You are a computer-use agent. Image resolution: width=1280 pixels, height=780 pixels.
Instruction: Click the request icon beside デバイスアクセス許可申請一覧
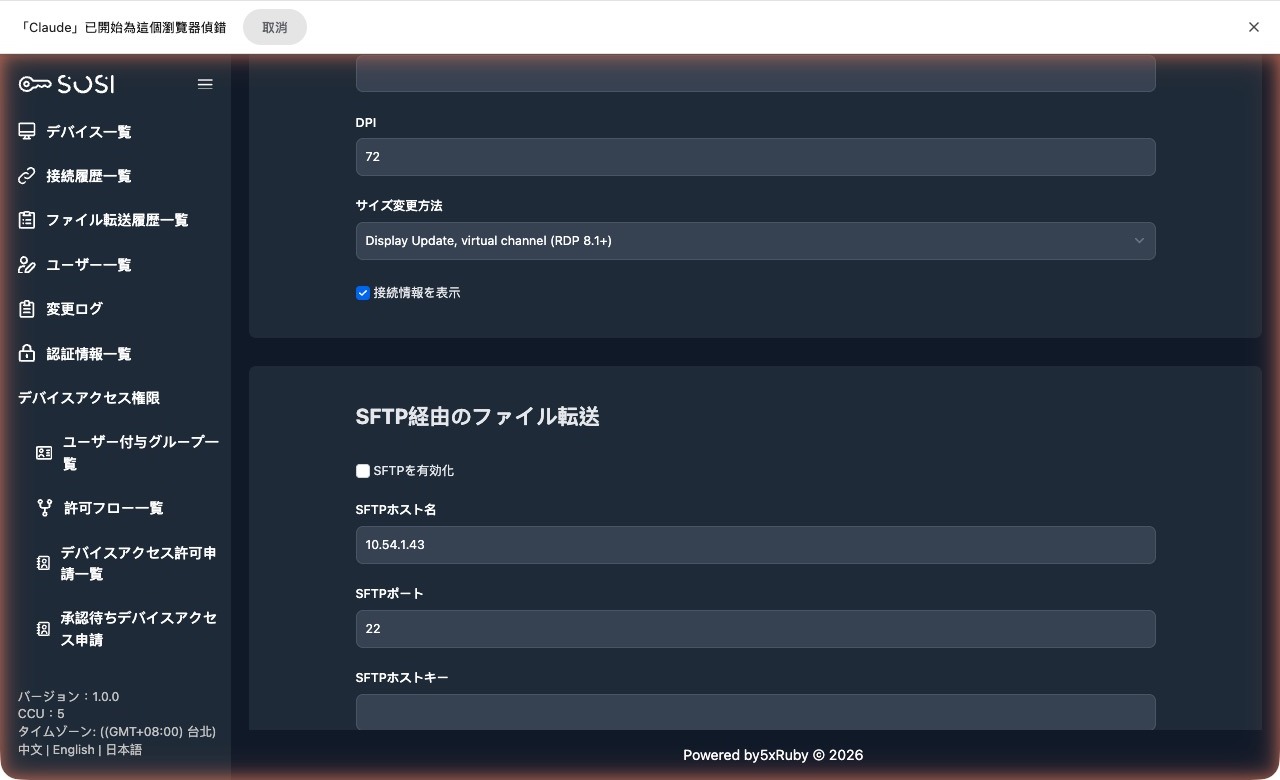(43, 563)
